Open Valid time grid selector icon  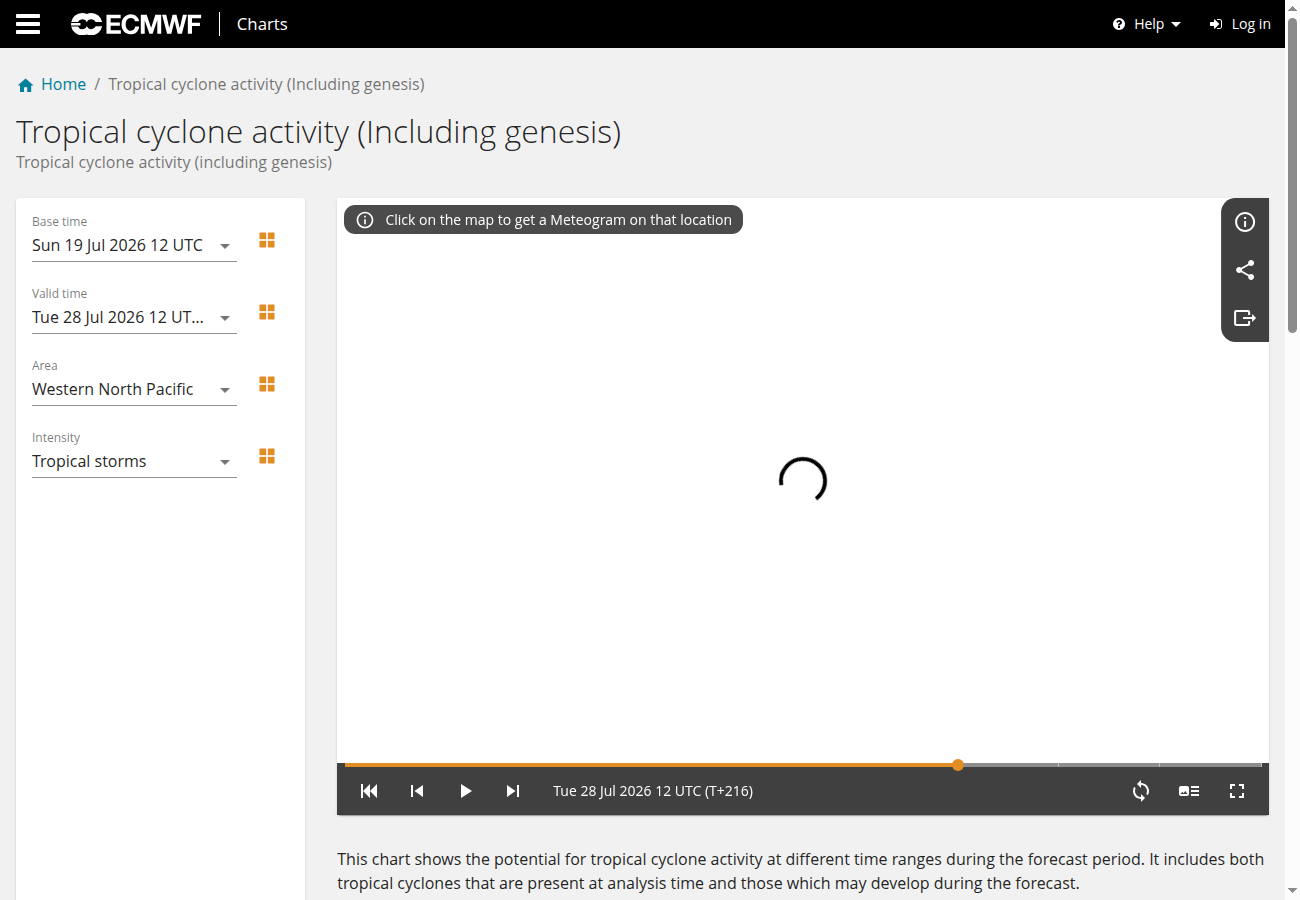coord(267,312)
